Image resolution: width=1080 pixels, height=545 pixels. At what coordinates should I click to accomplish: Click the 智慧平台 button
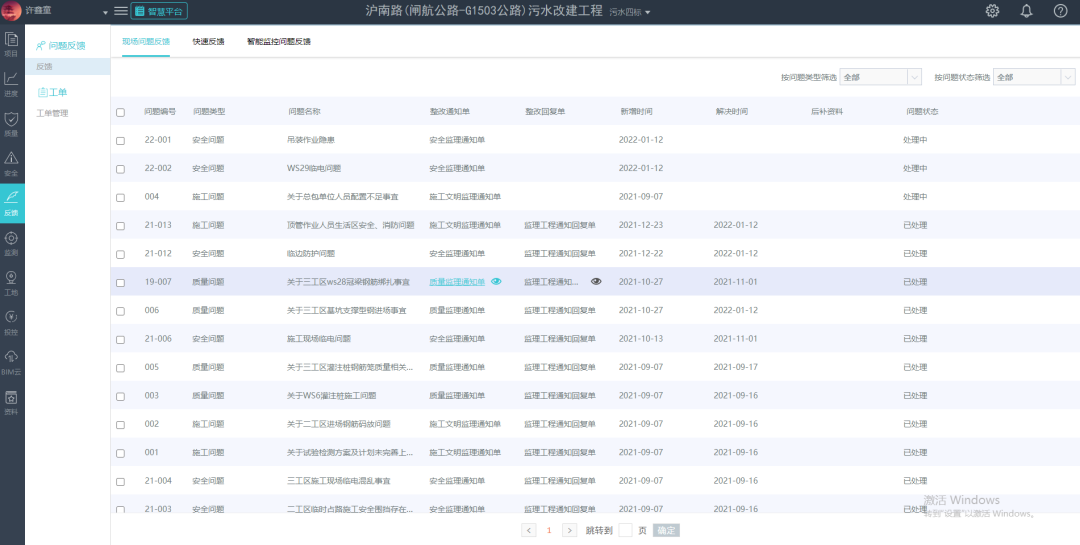159,11
